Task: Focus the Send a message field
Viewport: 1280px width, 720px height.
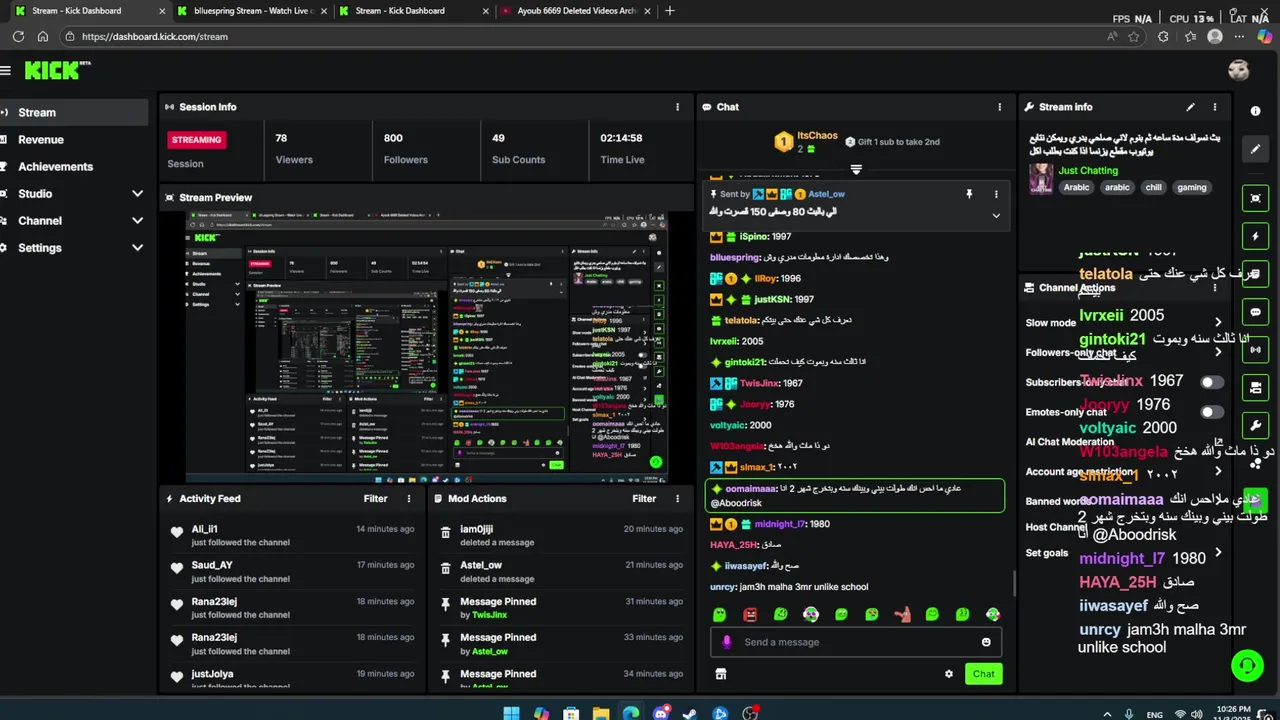Action: pyautogui.click(x=856, y=642)
